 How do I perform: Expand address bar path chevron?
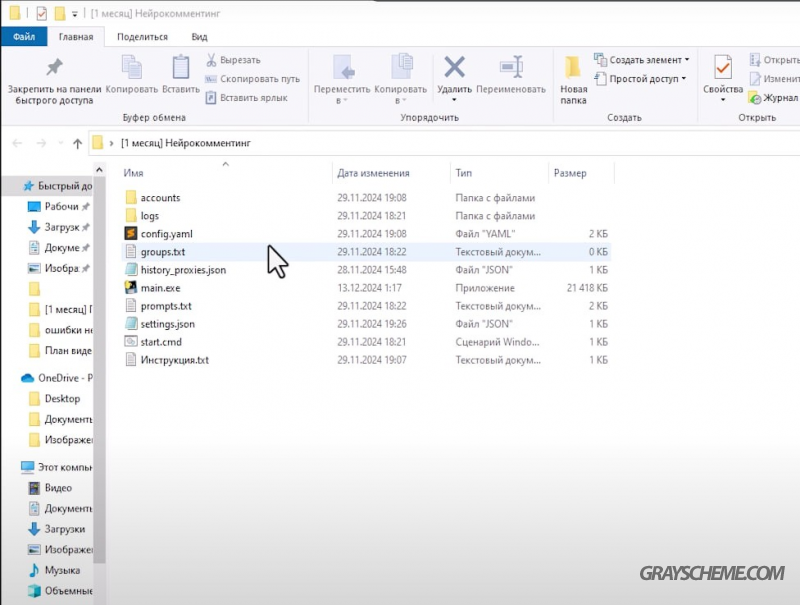(x=111, y=143)
